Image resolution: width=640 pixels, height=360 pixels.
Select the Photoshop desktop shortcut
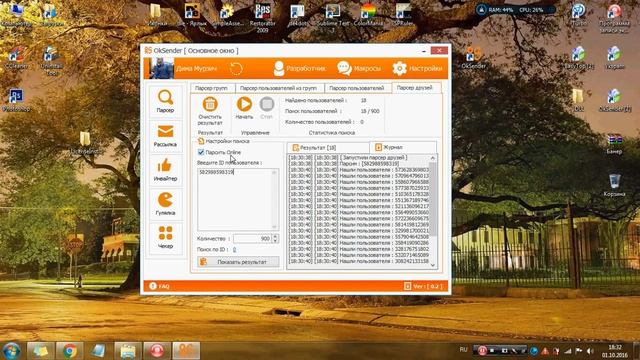click(16, 100)
